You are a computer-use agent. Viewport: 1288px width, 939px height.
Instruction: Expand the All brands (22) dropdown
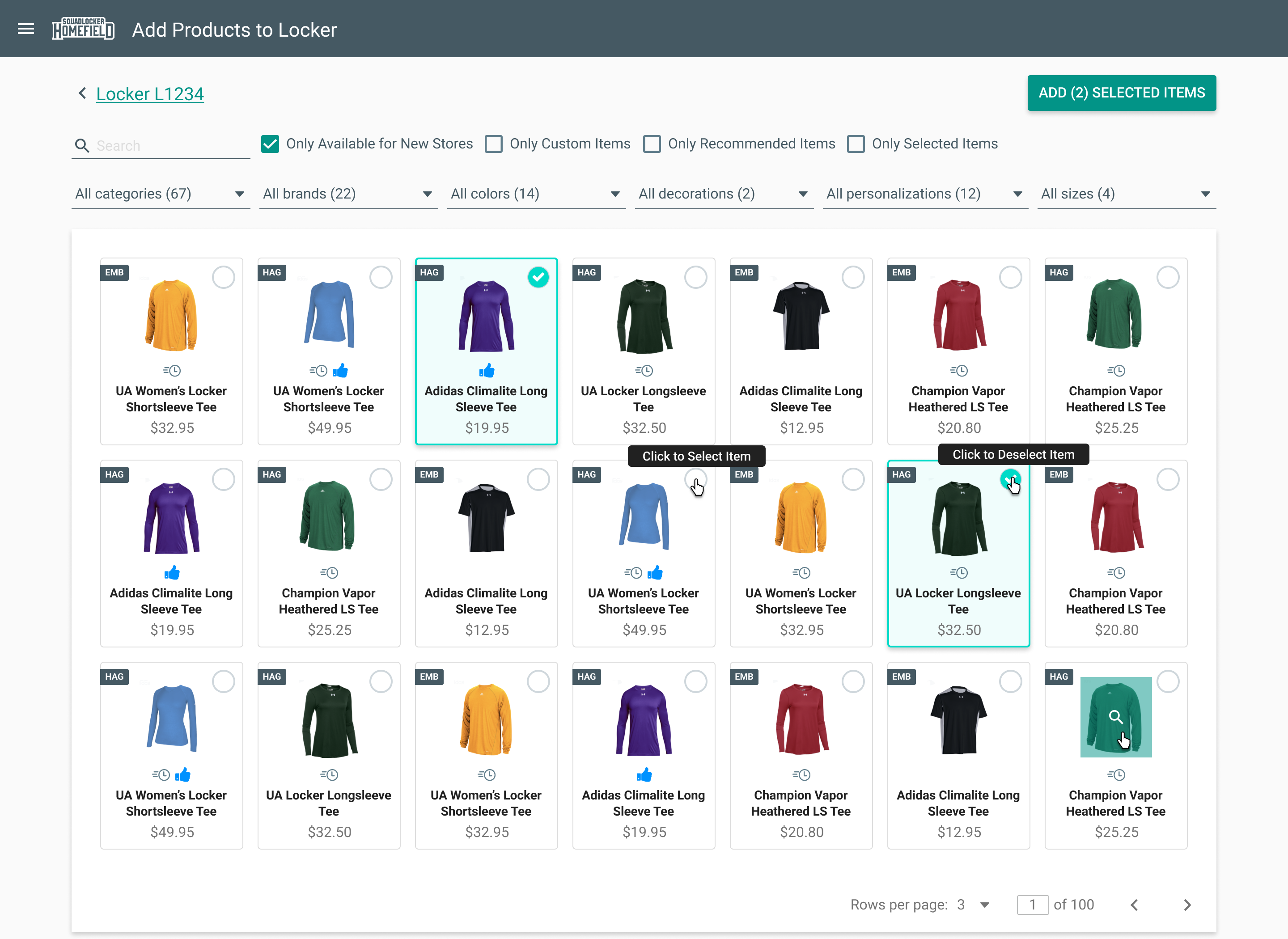point(348,194)
